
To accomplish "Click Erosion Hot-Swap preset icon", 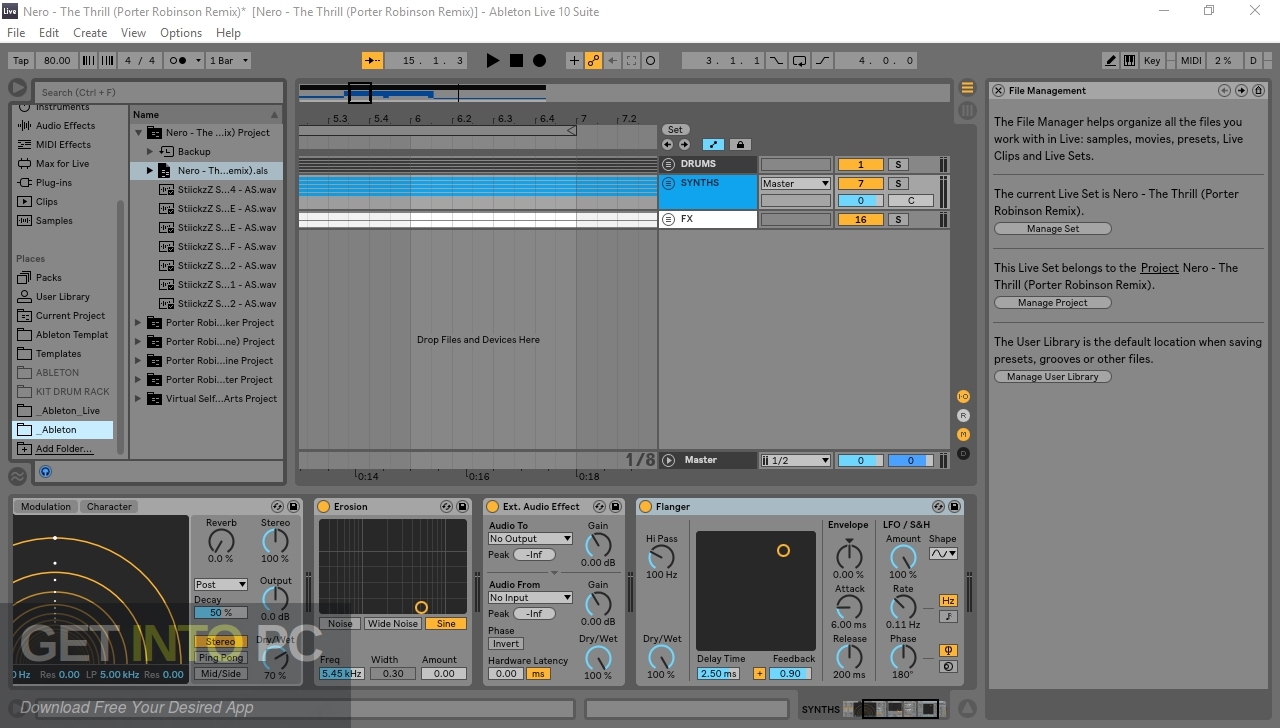I will point(446,507).
